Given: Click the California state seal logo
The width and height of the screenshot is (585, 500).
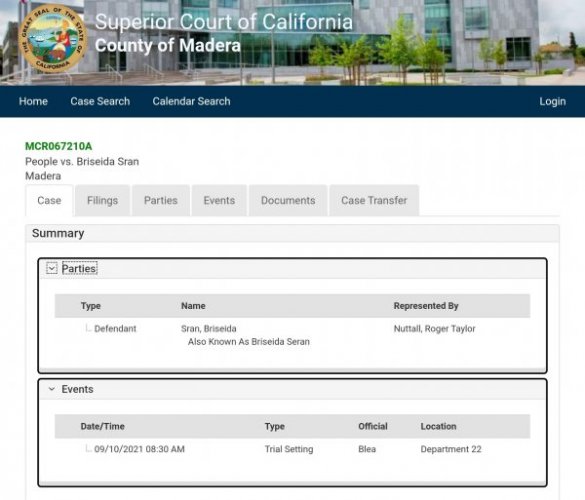Looking at the screenshot, I should (x=53, y=40).
